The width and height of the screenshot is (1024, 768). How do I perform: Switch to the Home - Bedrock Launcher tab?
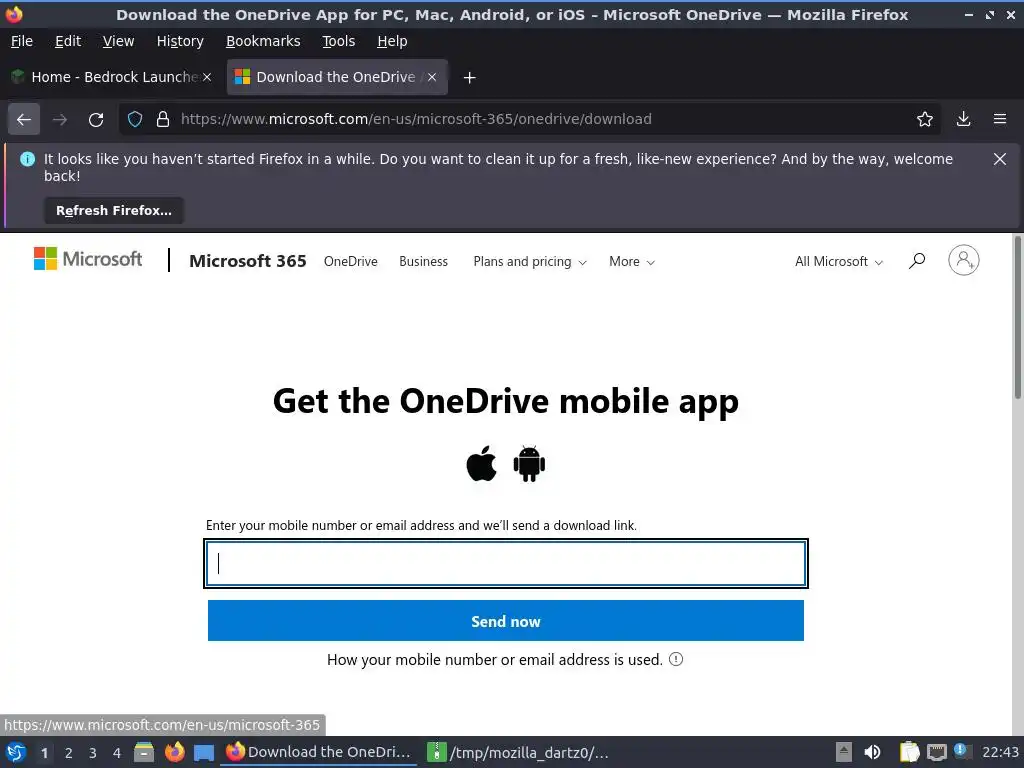(112, 77)
